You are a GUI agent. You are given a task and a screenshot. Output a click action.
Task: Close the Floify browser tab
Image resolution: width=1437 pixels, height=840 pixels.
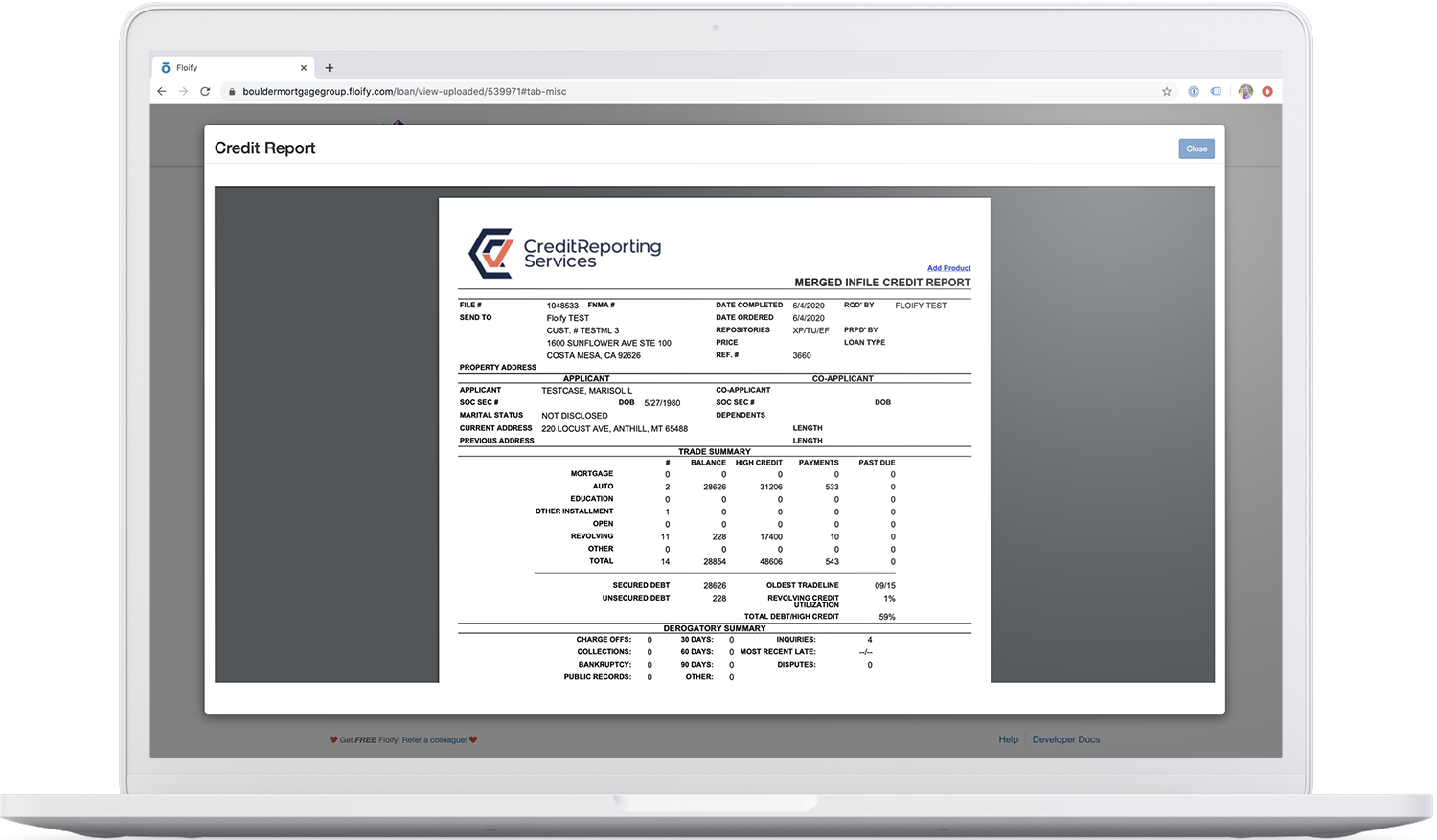point(304,68)
